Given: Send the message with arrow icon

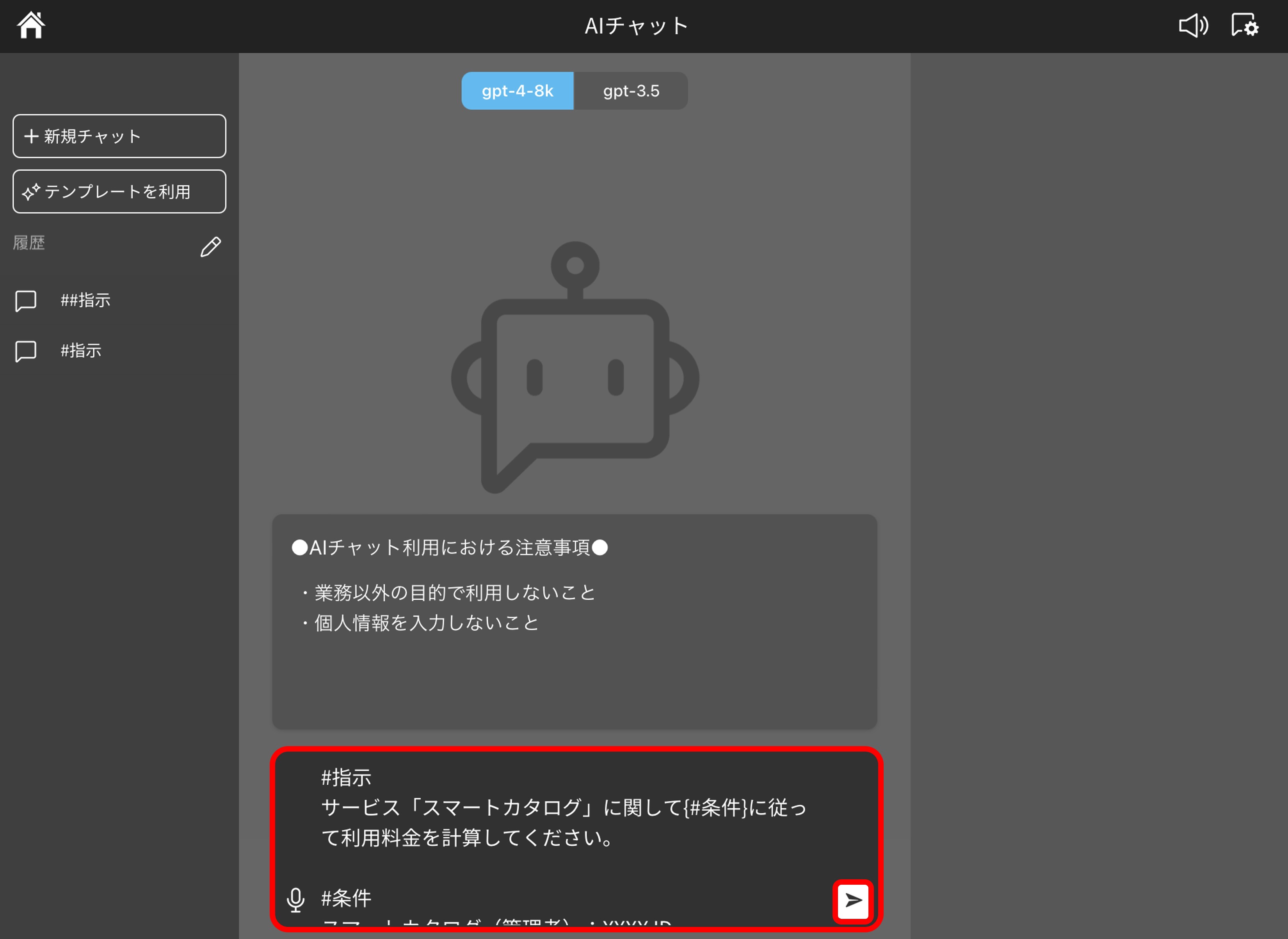Looking at the screenshot, I should pos(853,900).
